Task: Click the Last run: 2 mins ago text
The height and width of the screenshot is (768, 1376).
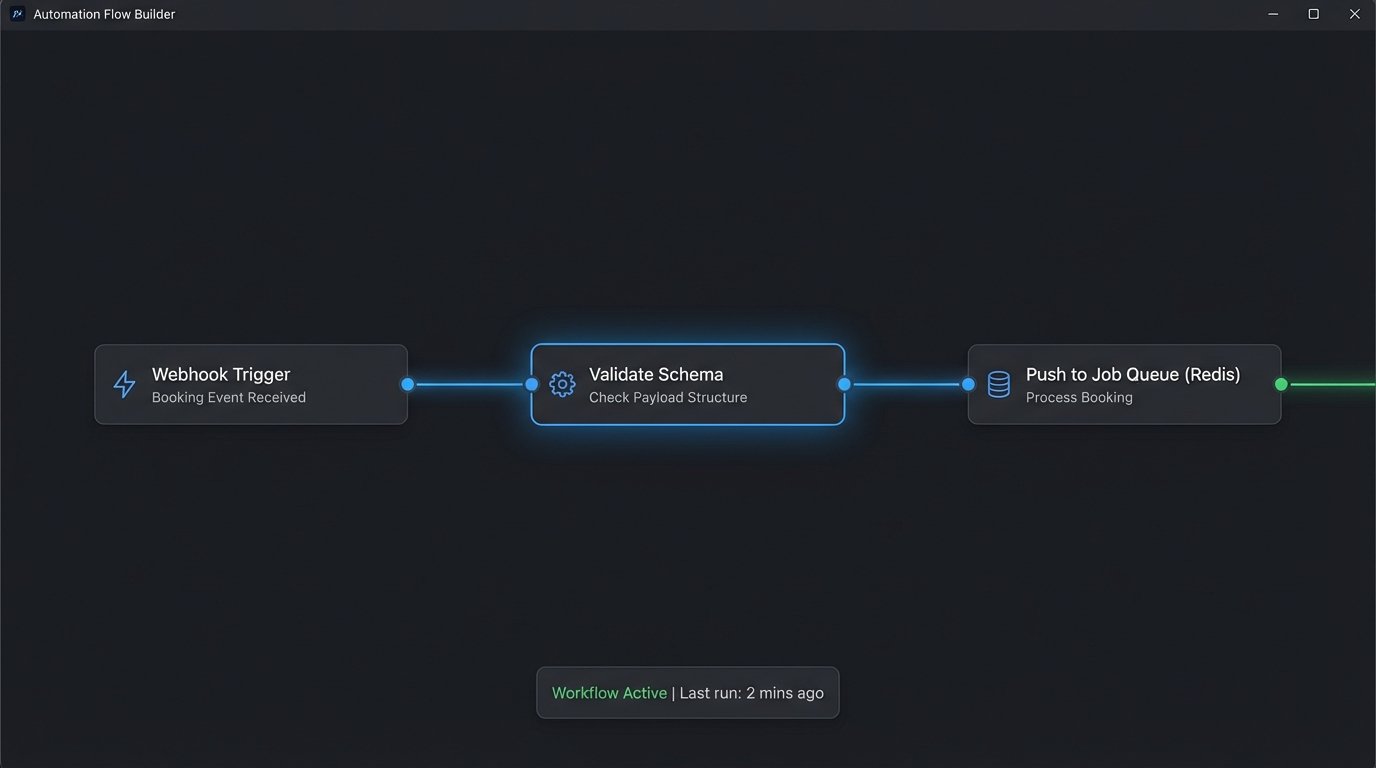Action: coord(750,692)
